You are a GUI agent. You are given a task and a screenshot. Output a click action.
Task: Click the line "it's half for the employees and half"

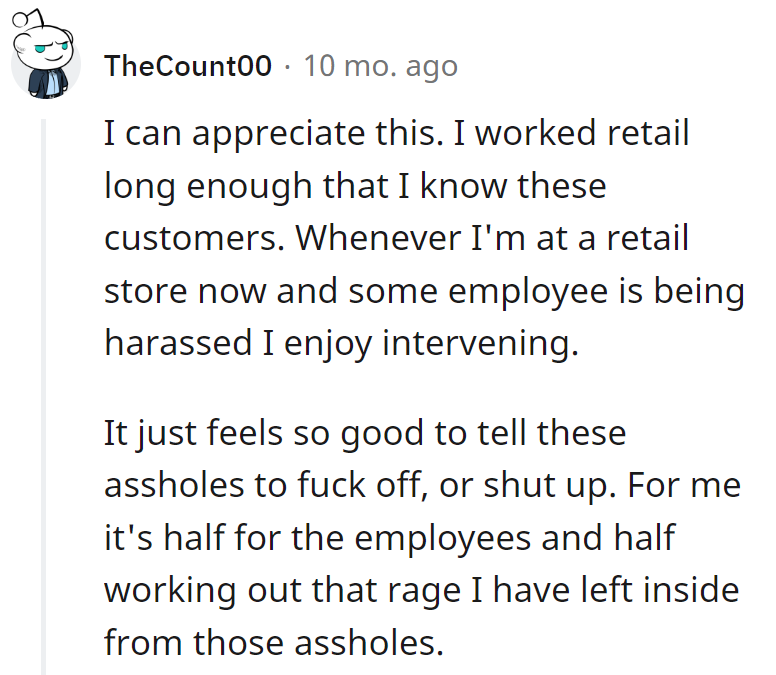pyautogui.click(x=389, y=537)
